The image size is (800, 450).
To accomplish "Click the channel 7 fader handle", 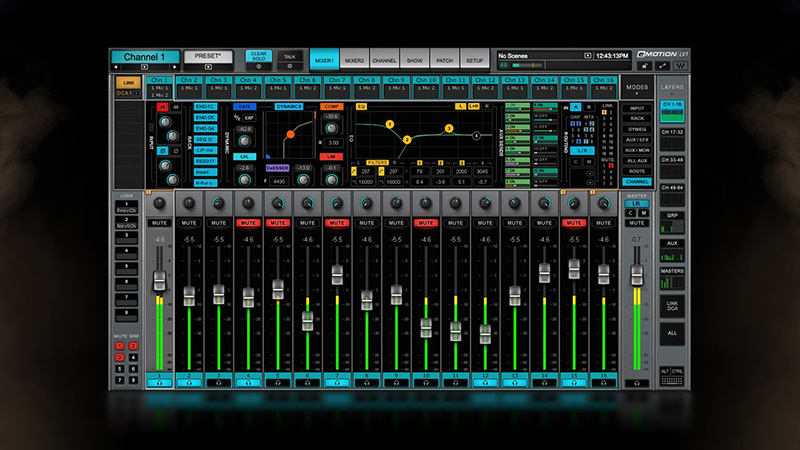I will 337,274.
